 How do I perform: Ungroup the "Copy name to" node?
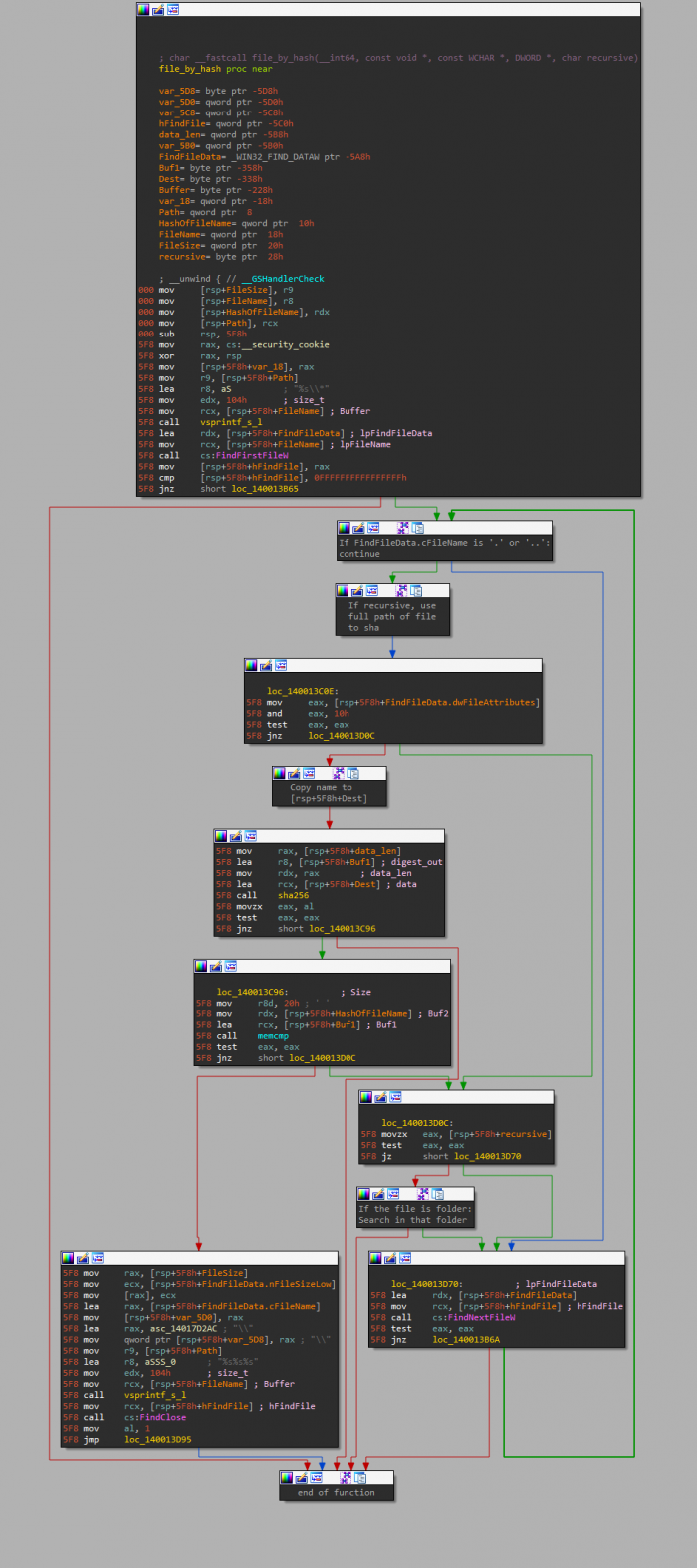tap(340, 773)
